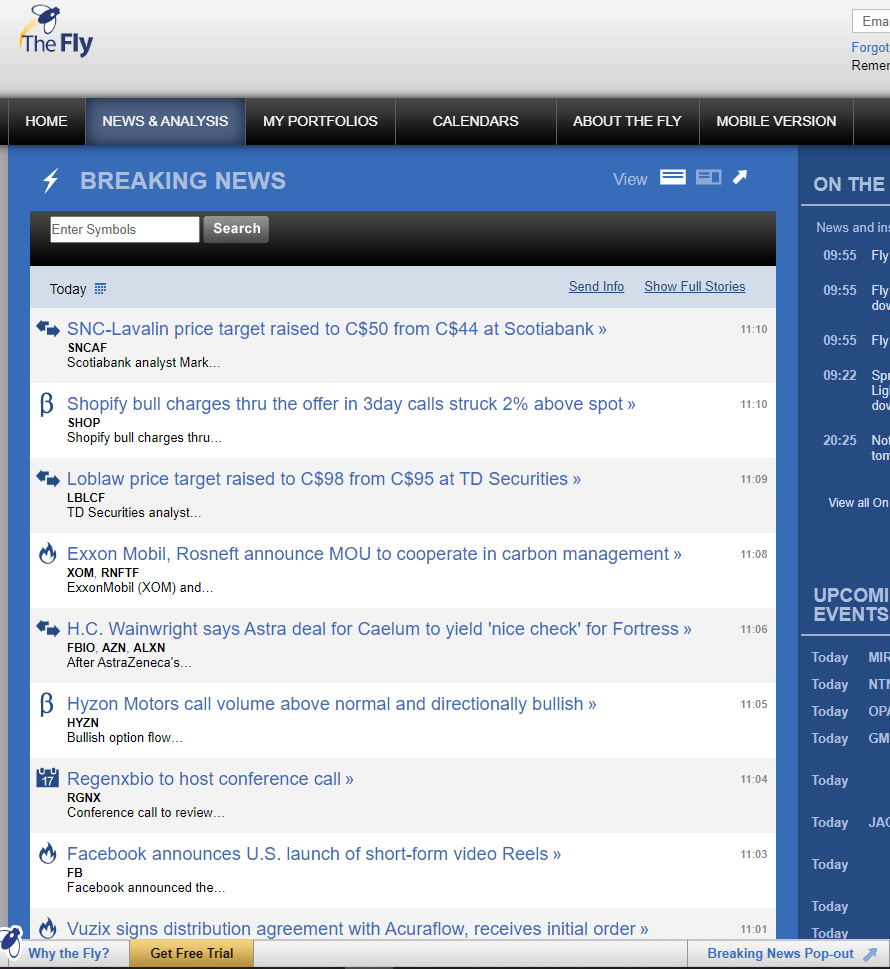The height and width of the screenshot is (969, 890).
Task: Open the My Portfolios menu
Action: point(320,121)
